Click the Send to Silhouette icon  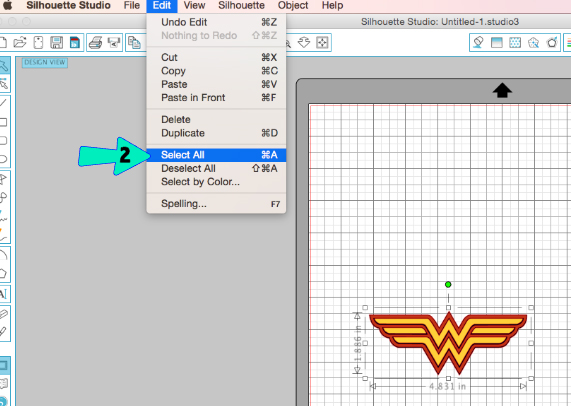pos(114,43)
